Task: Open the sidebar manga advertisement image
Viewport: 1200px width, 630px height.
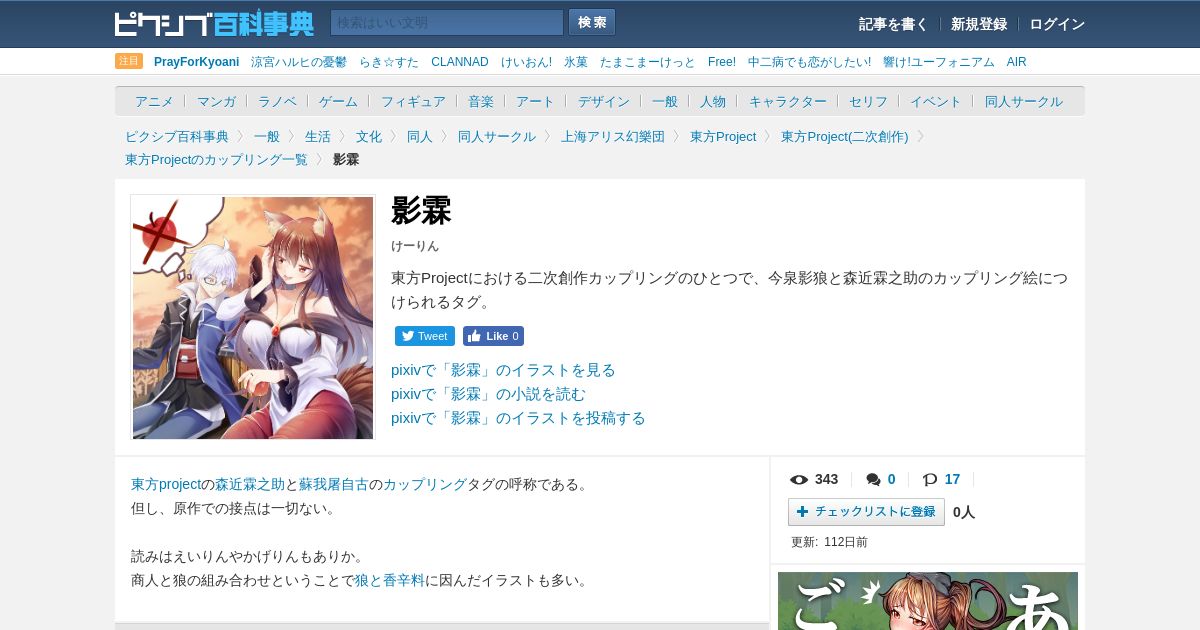Action: click(928, 601)
